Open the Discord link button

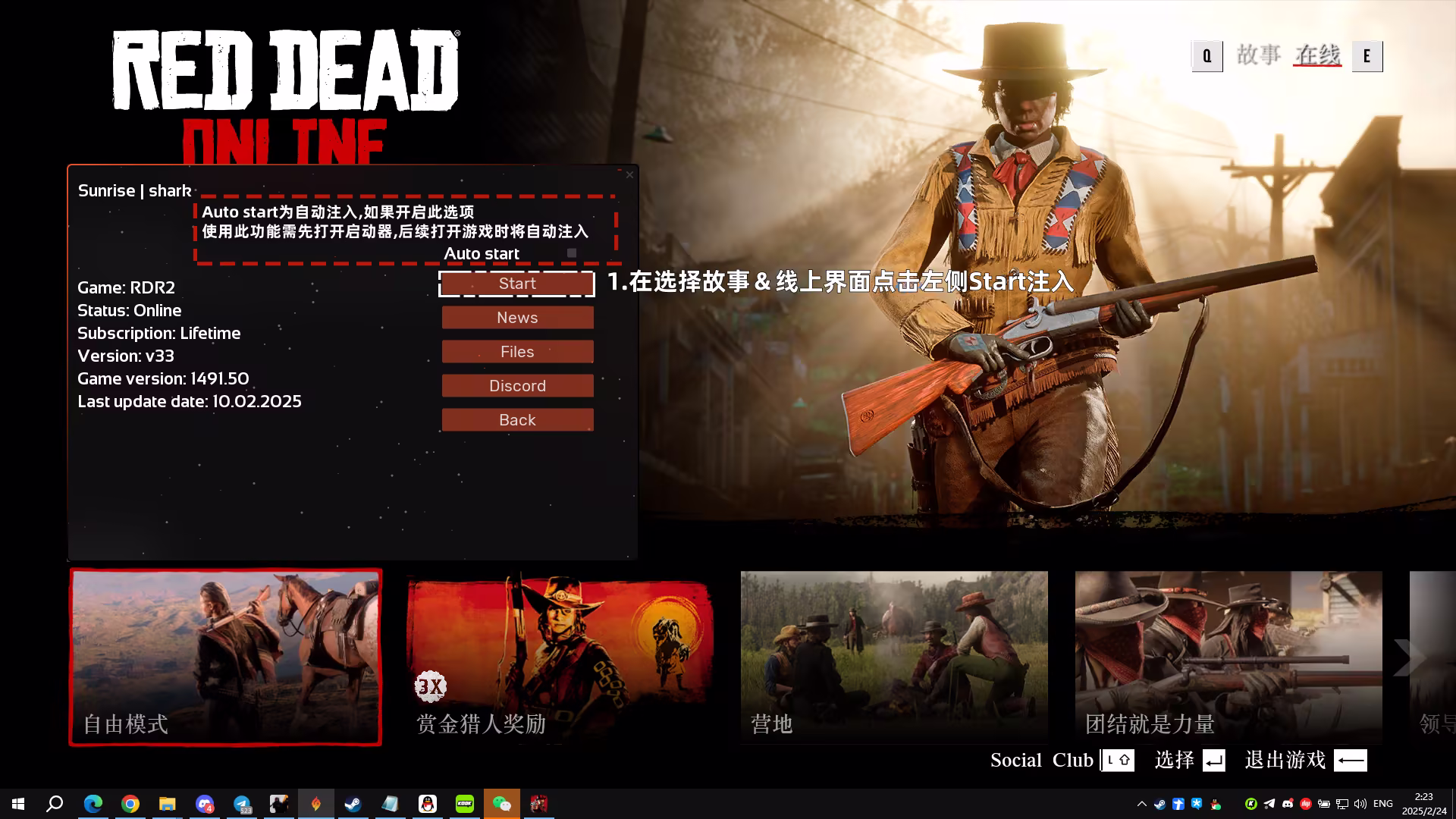pos(517,386)
